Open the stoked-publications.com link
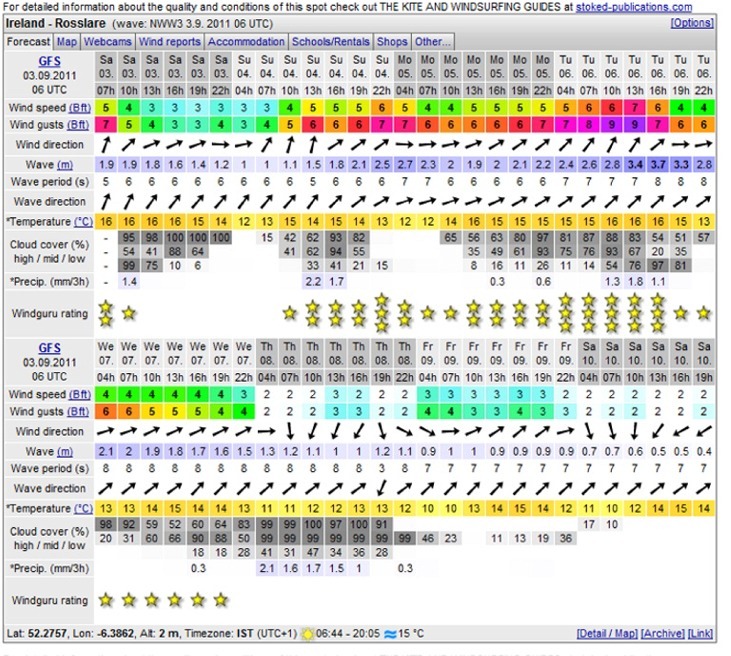This screenshot has width=731, height=656. 634,7
